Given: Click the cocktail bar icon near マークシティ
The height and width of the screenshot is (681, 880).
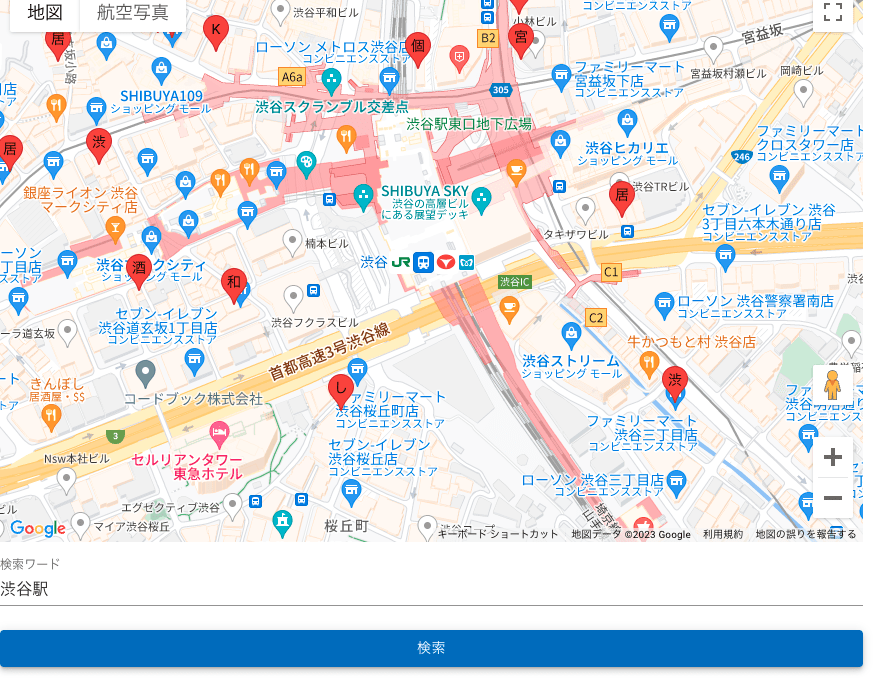Looking at the screenshot, I should [115, 229].
